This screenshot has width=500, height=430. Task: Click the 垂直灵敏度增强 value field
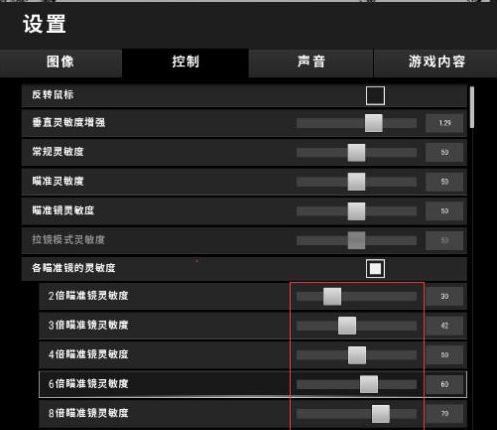pyautogui.click(x=445, y=123)
